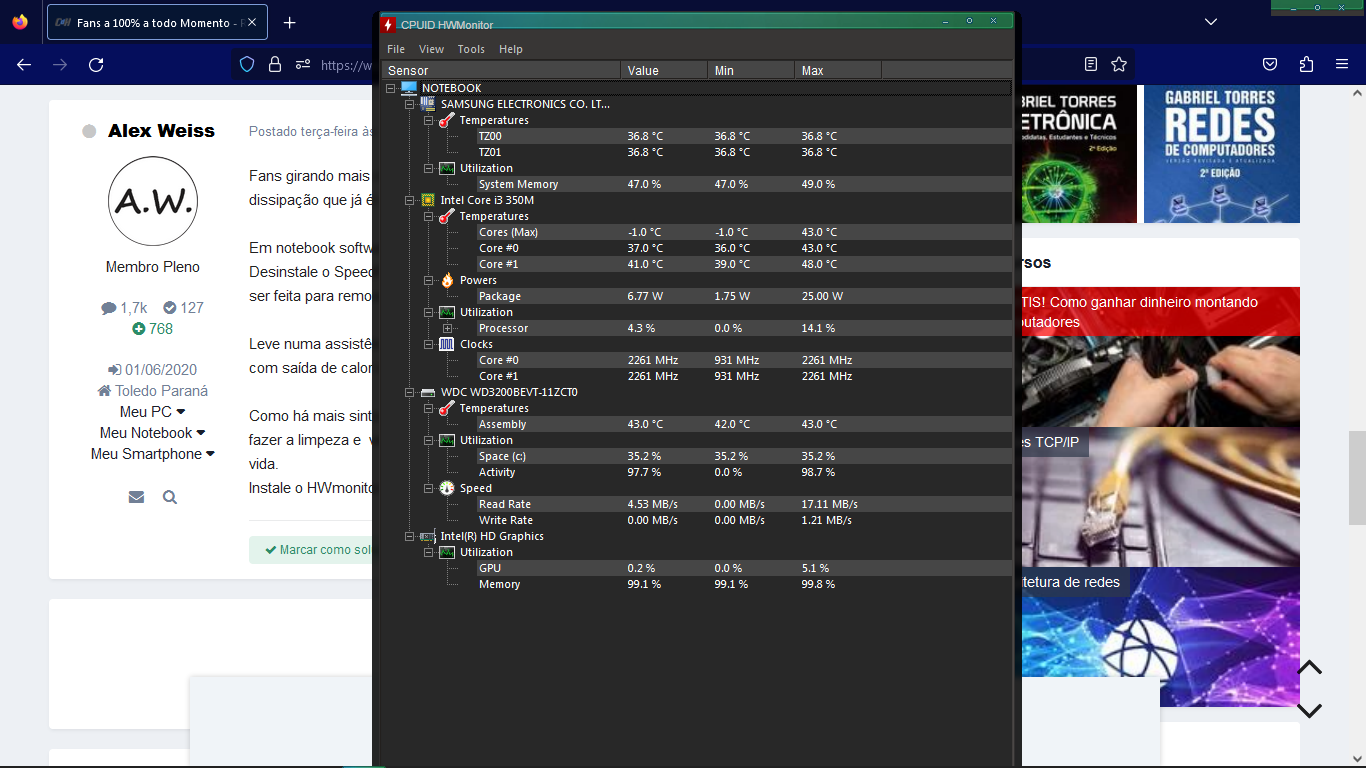Open Alex Weiss profile link
Screen dimensions: 1366x768
click(161, 131)
